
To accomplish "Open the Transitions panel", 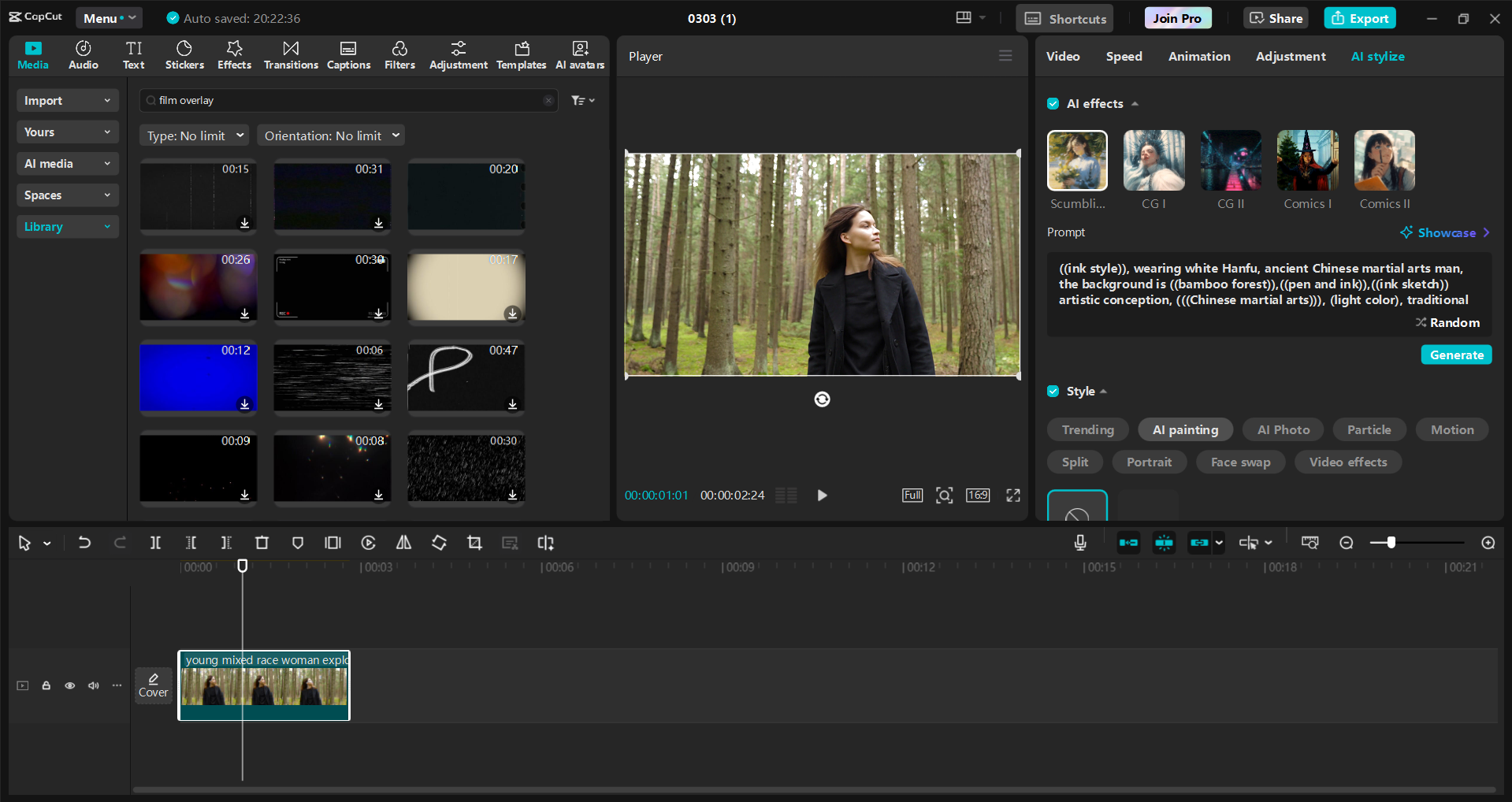I will tap(291, 55).
